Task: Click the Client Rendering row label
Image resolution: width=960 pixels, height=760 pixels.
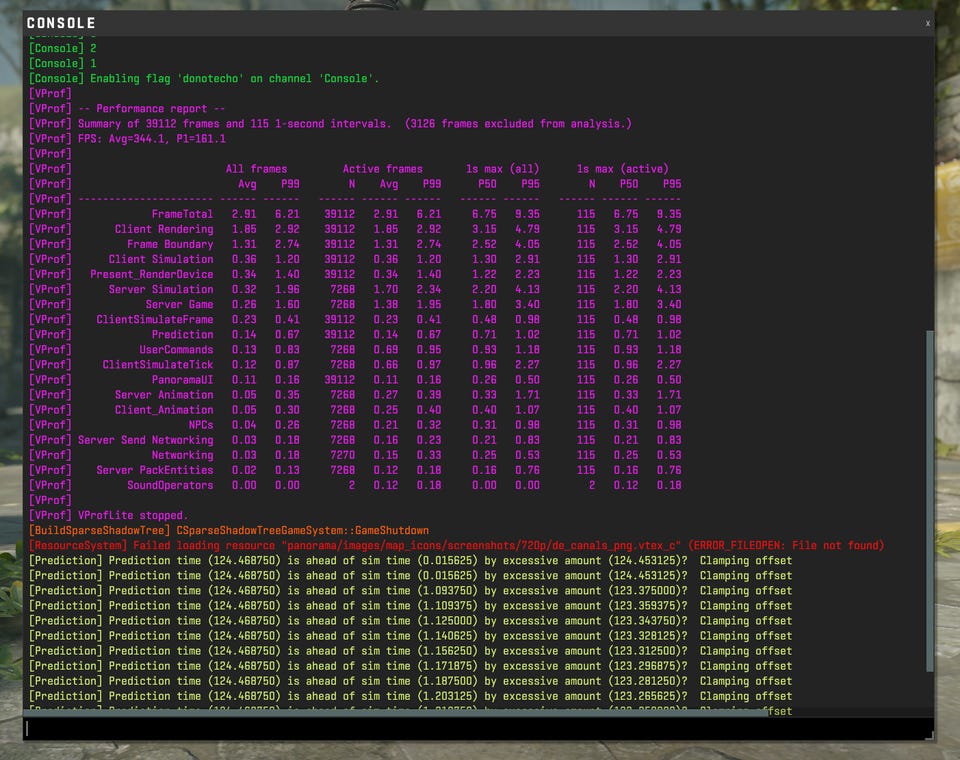Action: (x=164, y=229)
